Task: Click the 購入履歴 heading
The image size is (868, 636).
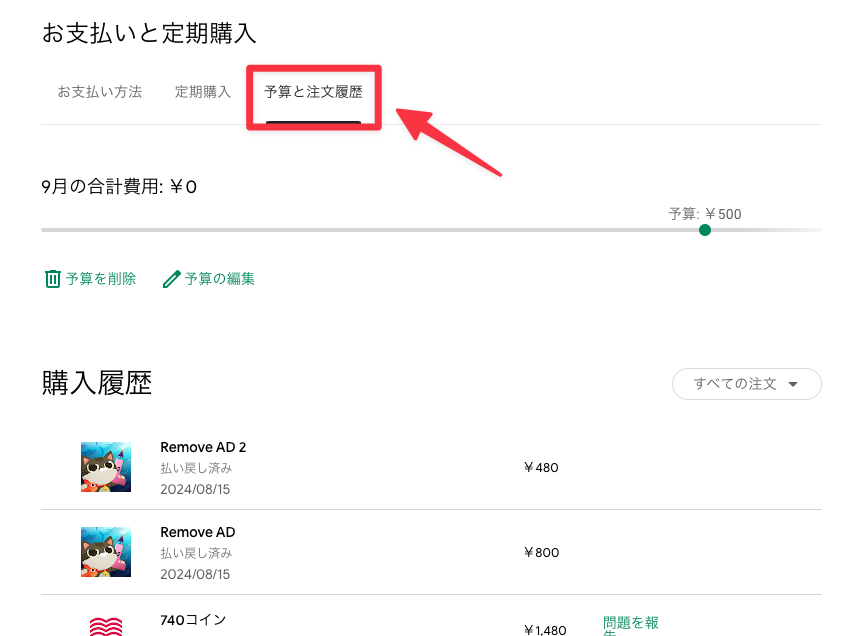Action: [x=97, y=383]
